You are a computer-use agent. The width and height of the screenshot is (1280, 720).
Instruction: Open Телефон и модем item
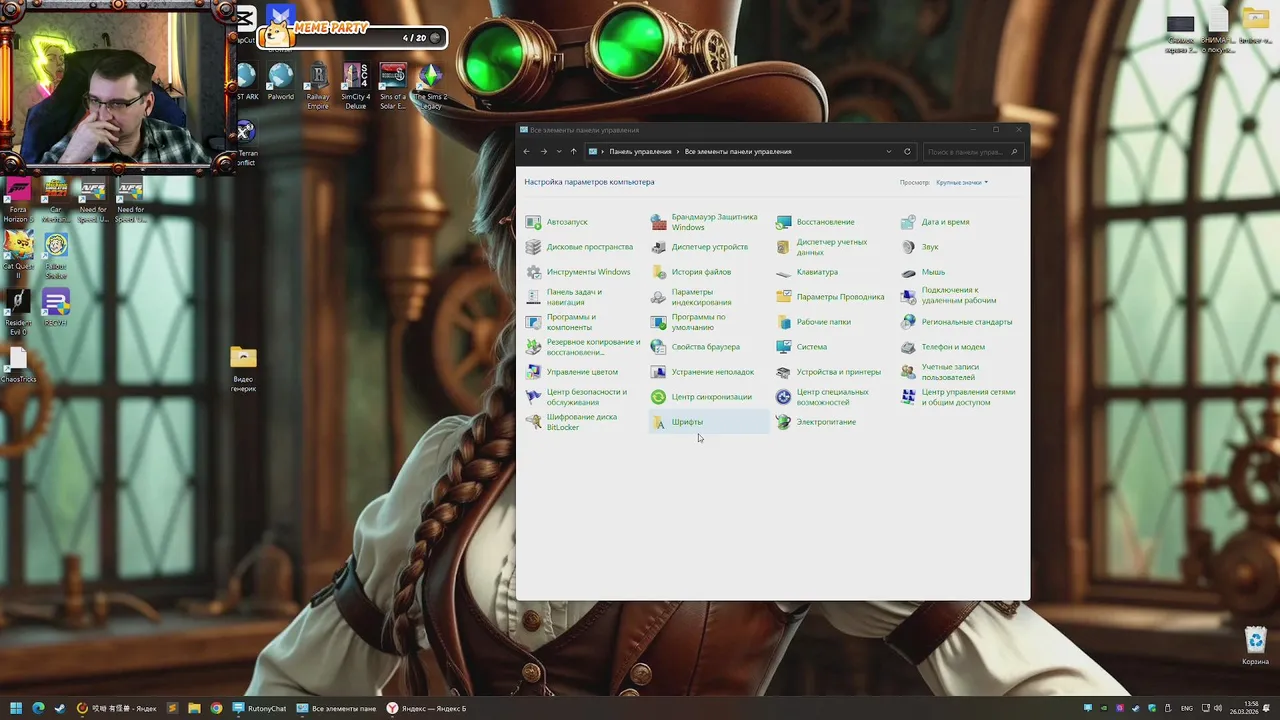pyautogui.click(x=943, y=347)
